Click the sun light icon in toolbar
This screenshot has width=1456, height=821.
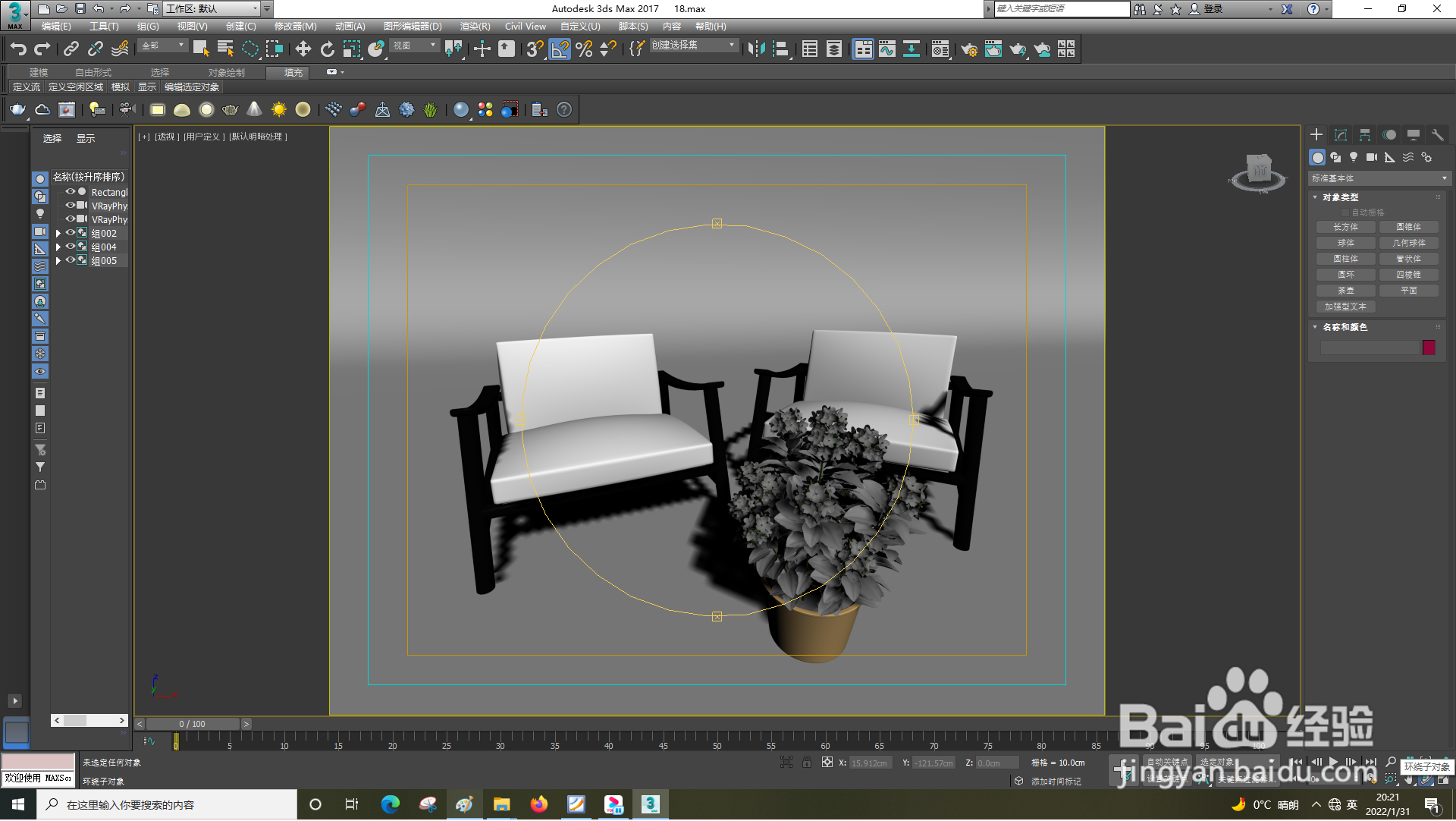(x=278, y=109)
